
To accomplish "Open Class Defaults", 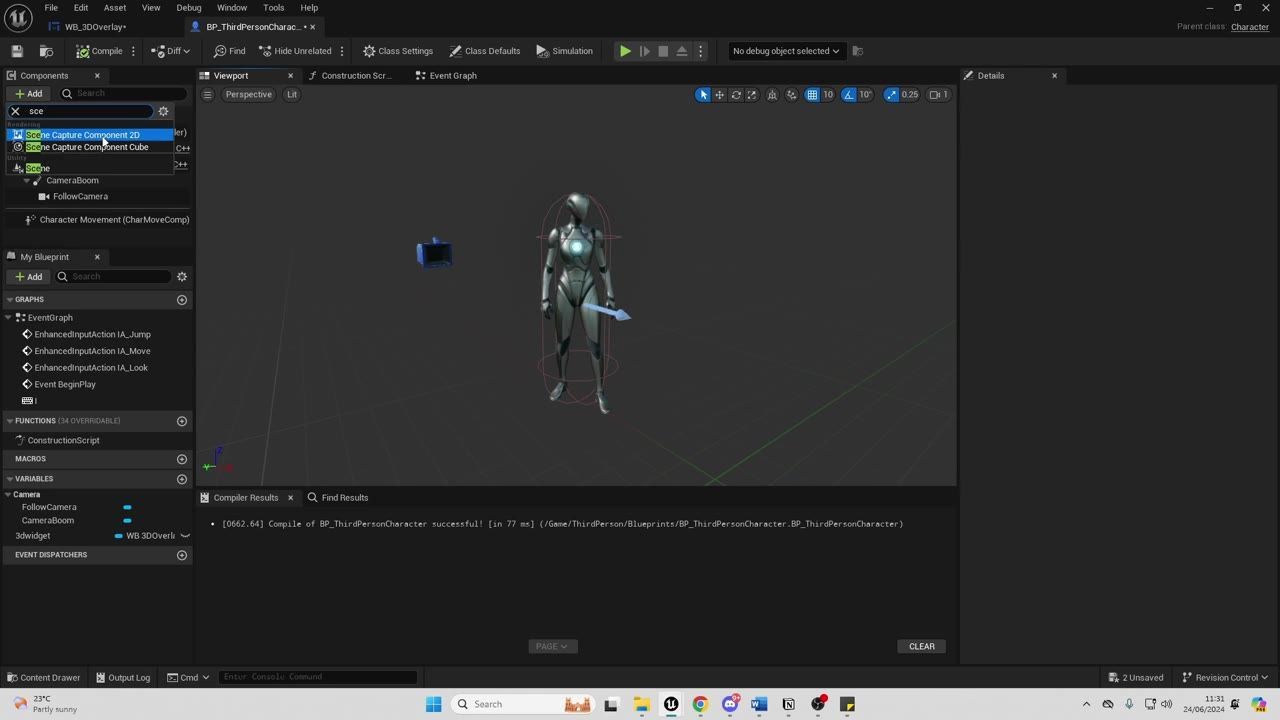I will click(x=485, y=51).
